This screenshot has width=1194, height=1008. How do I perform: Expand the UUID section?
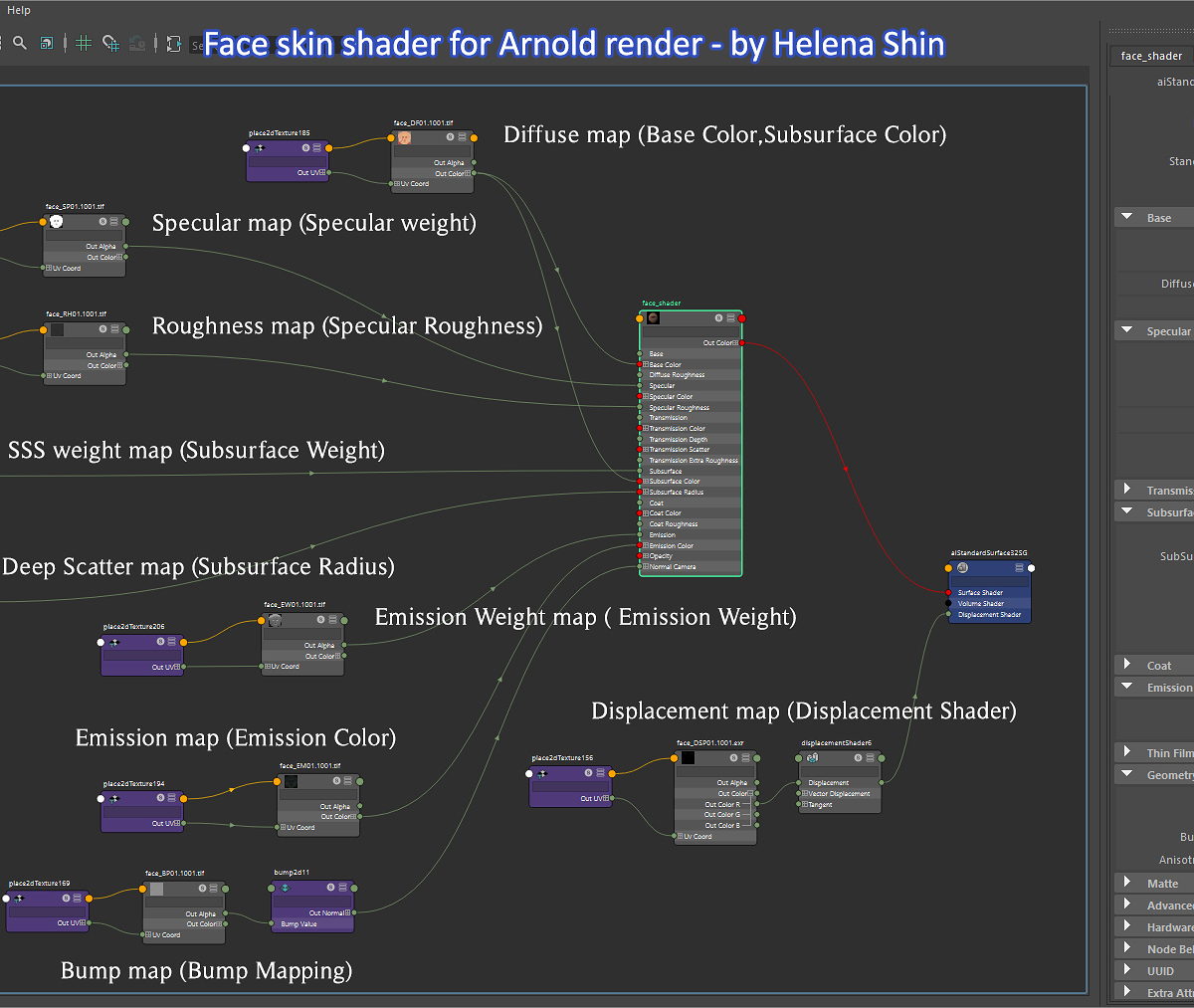click(1127, 970)
